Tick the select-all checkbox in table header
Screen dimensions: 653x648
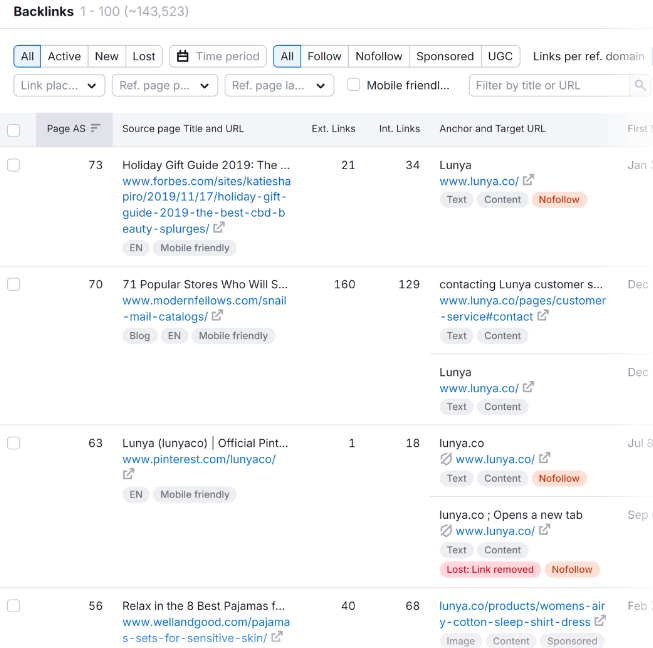13,129
